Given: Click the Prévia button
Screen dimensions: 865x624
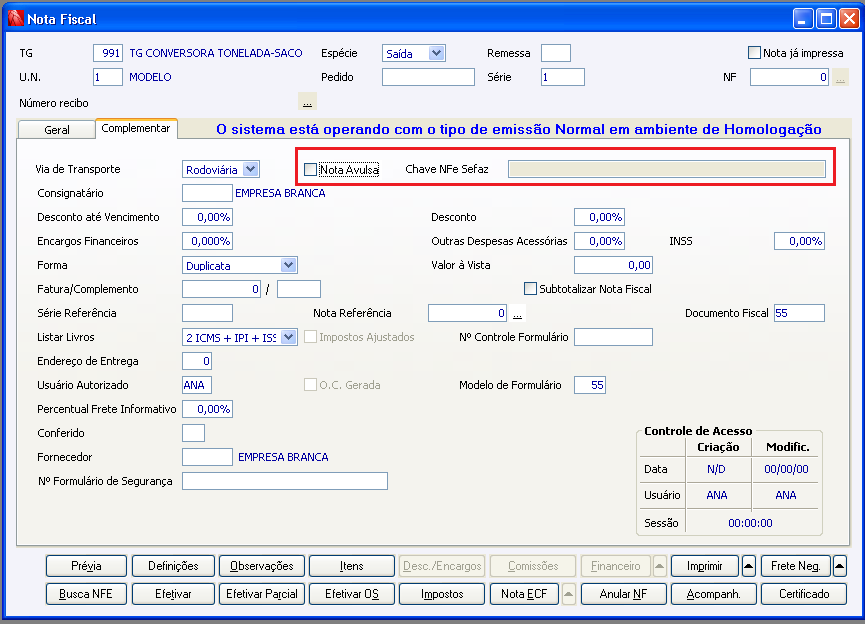Looking at the screenshot, I should click(87, 566).
